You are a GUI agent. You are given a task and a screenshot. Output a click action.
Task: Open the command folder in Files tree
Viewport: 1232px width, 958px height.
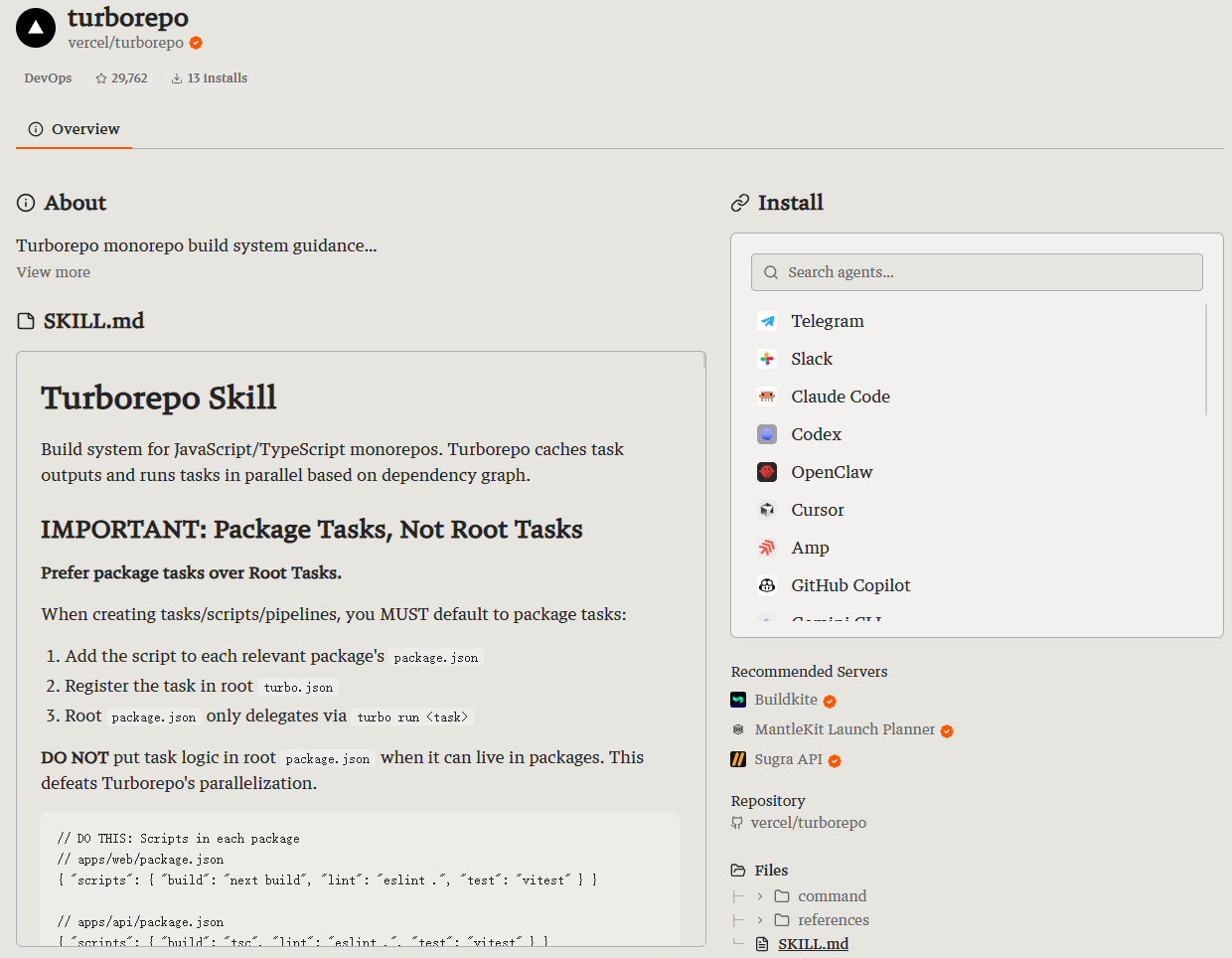tap(832, 896)
